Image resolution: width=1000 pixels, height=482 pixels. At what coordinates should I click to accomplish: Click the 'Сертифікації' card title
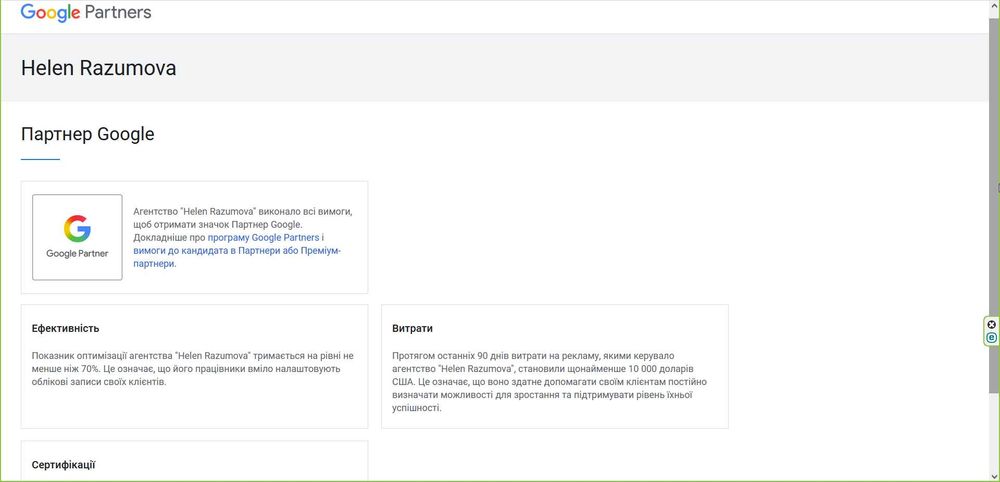[64, 465]
